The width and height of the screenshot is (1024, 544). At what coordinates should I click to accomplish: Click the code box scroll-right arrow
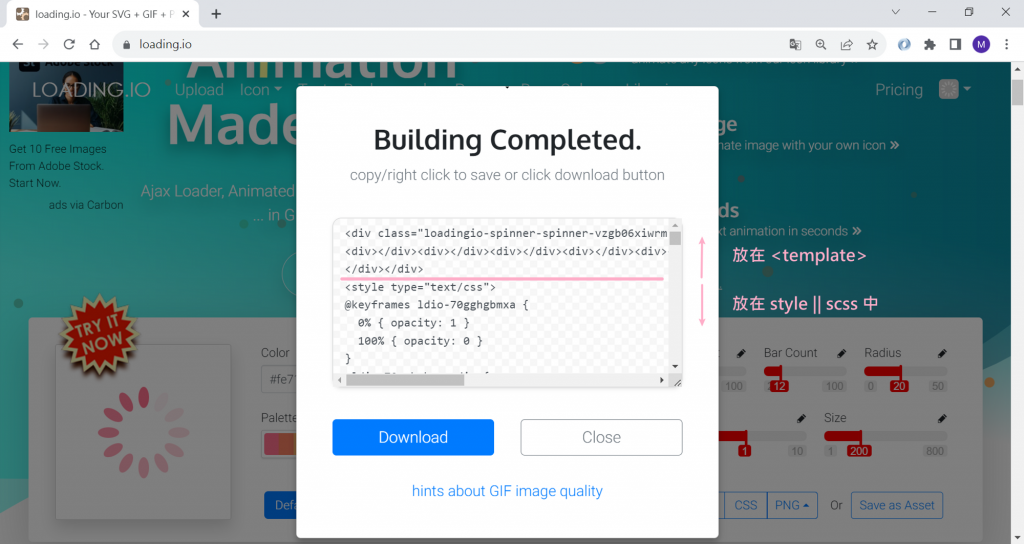click(x=662, y=380)
